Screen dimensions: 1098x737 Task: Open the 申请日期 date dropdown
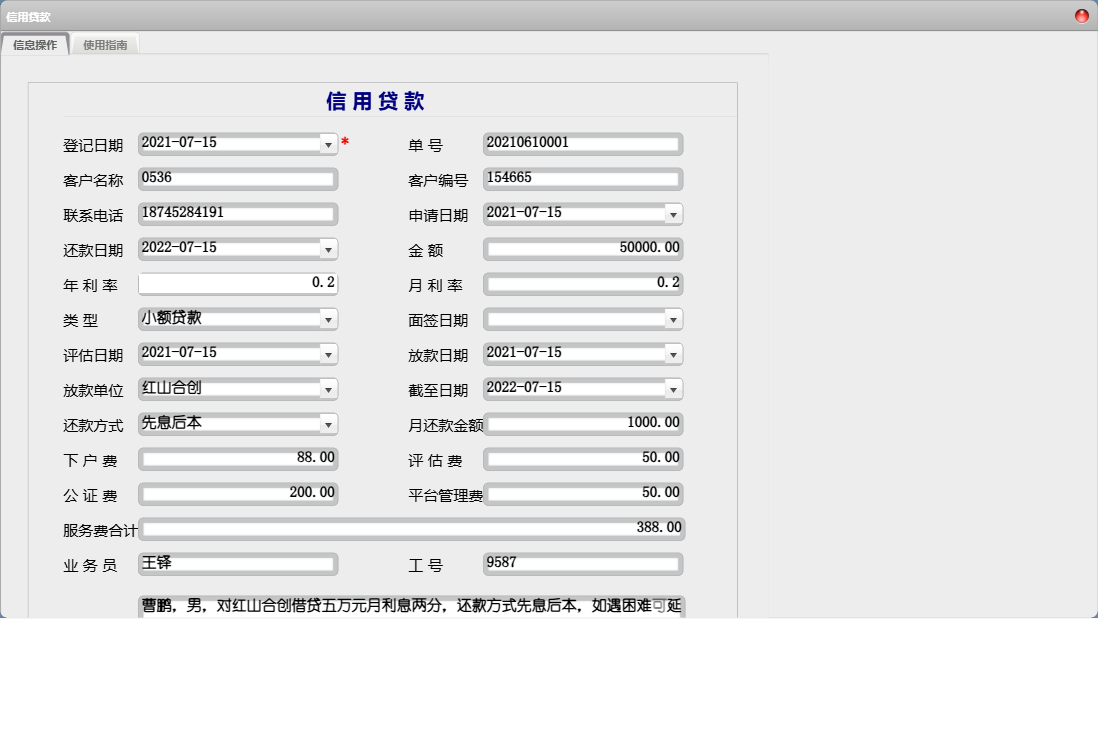coord(674,214)
